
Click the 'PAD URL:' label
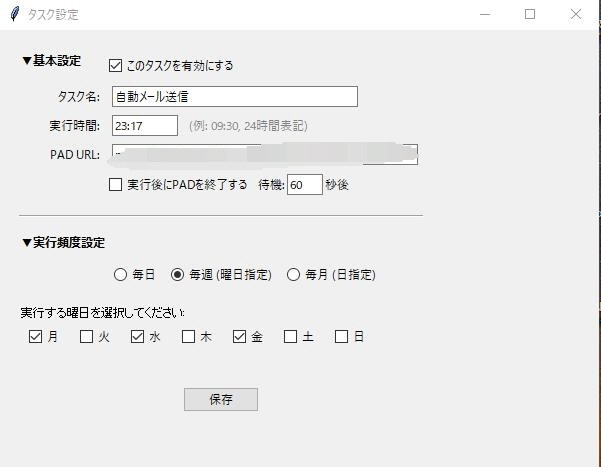(75, 155)
